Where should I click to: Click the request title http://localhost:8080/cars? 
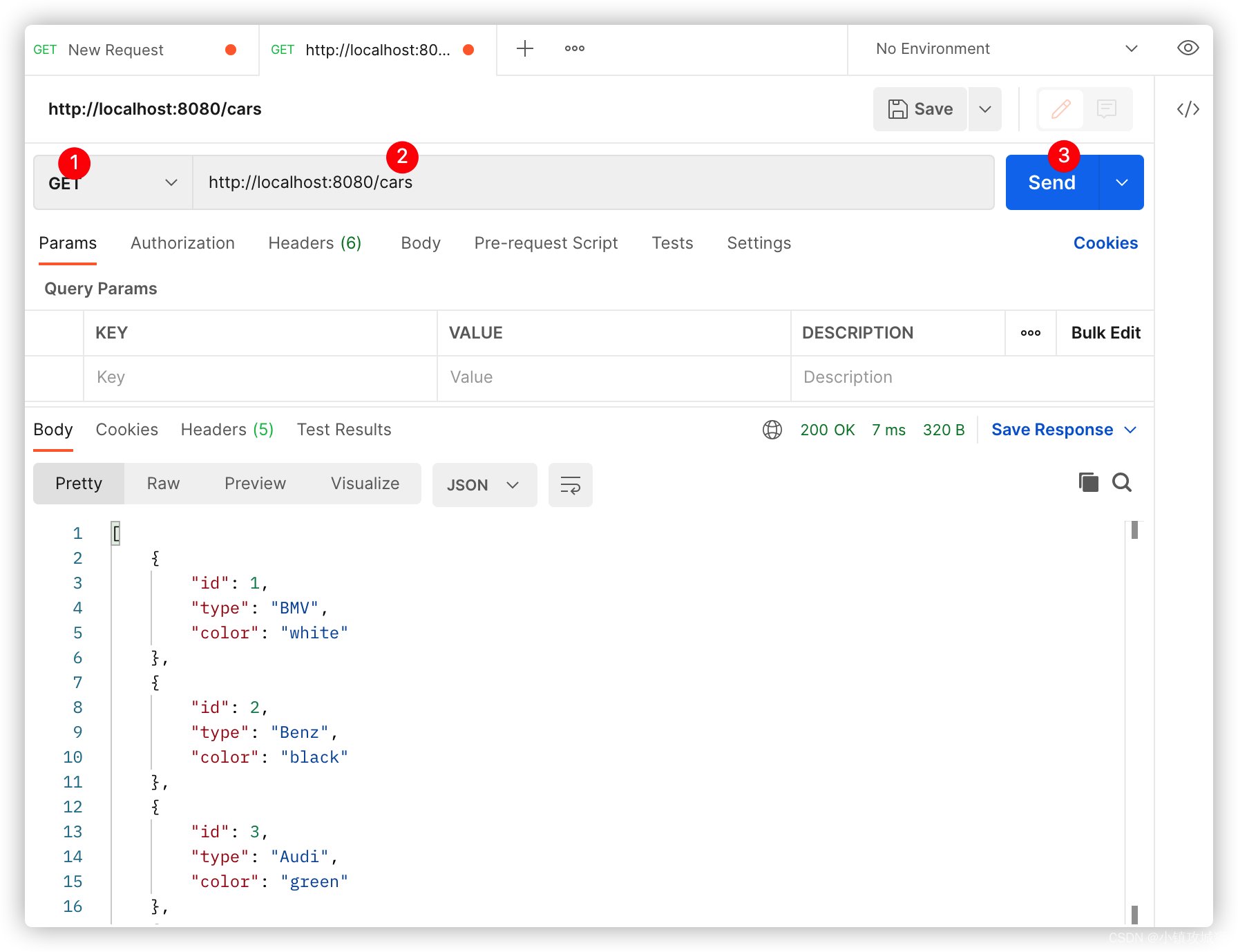[x=155, y=109]
